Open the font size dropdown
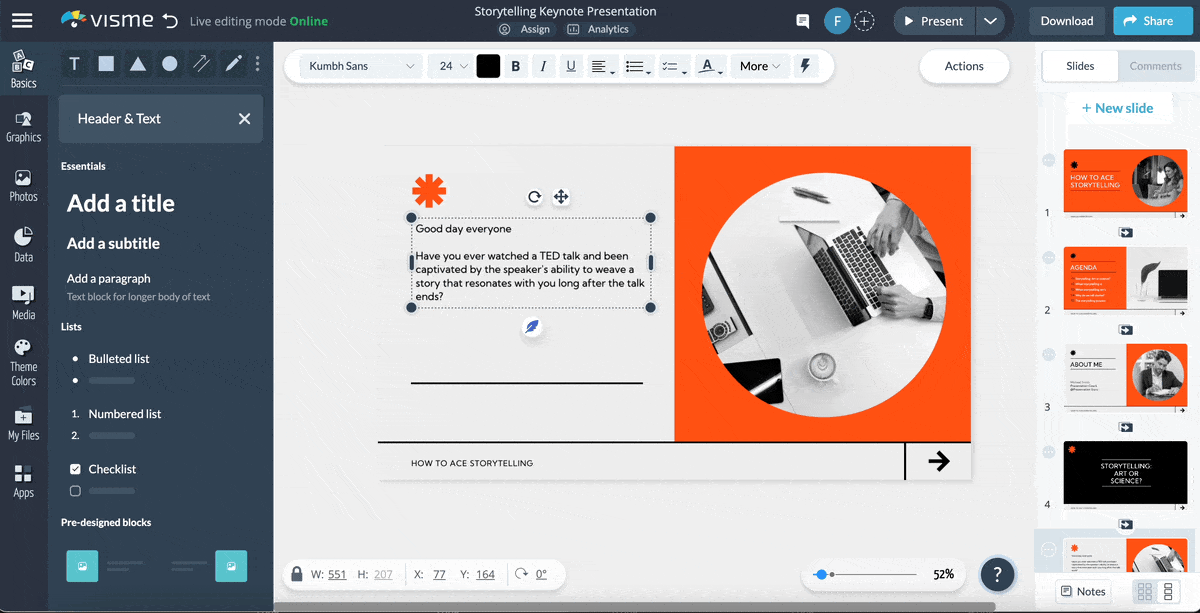The image size is (1200, 613). pyautogui.click(x=450, y=65)
